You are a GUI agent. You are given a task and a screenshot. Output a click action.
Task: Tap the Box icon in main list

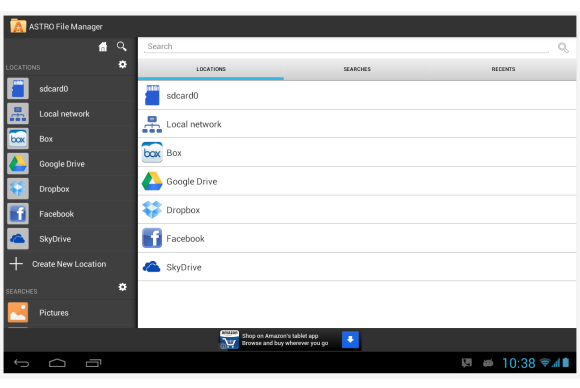coord(152,153)
